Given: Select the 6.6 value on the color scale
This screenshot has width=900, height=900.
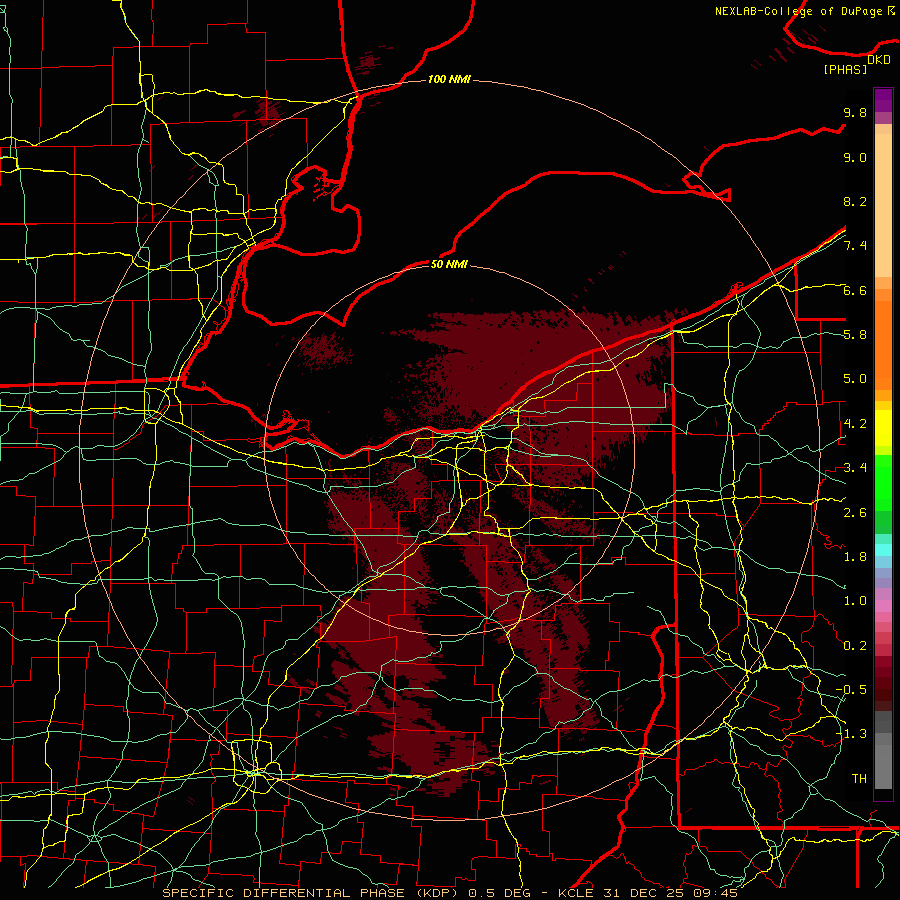Looking at the screenshot, I should [x=855, y=290].
